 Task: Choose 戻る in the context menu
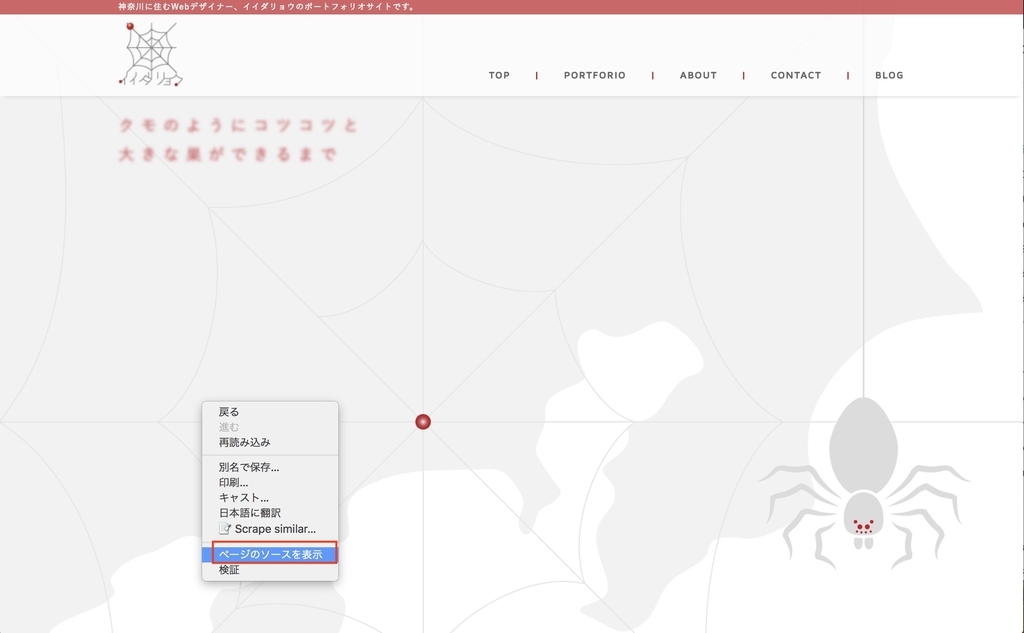click(270, 412)
